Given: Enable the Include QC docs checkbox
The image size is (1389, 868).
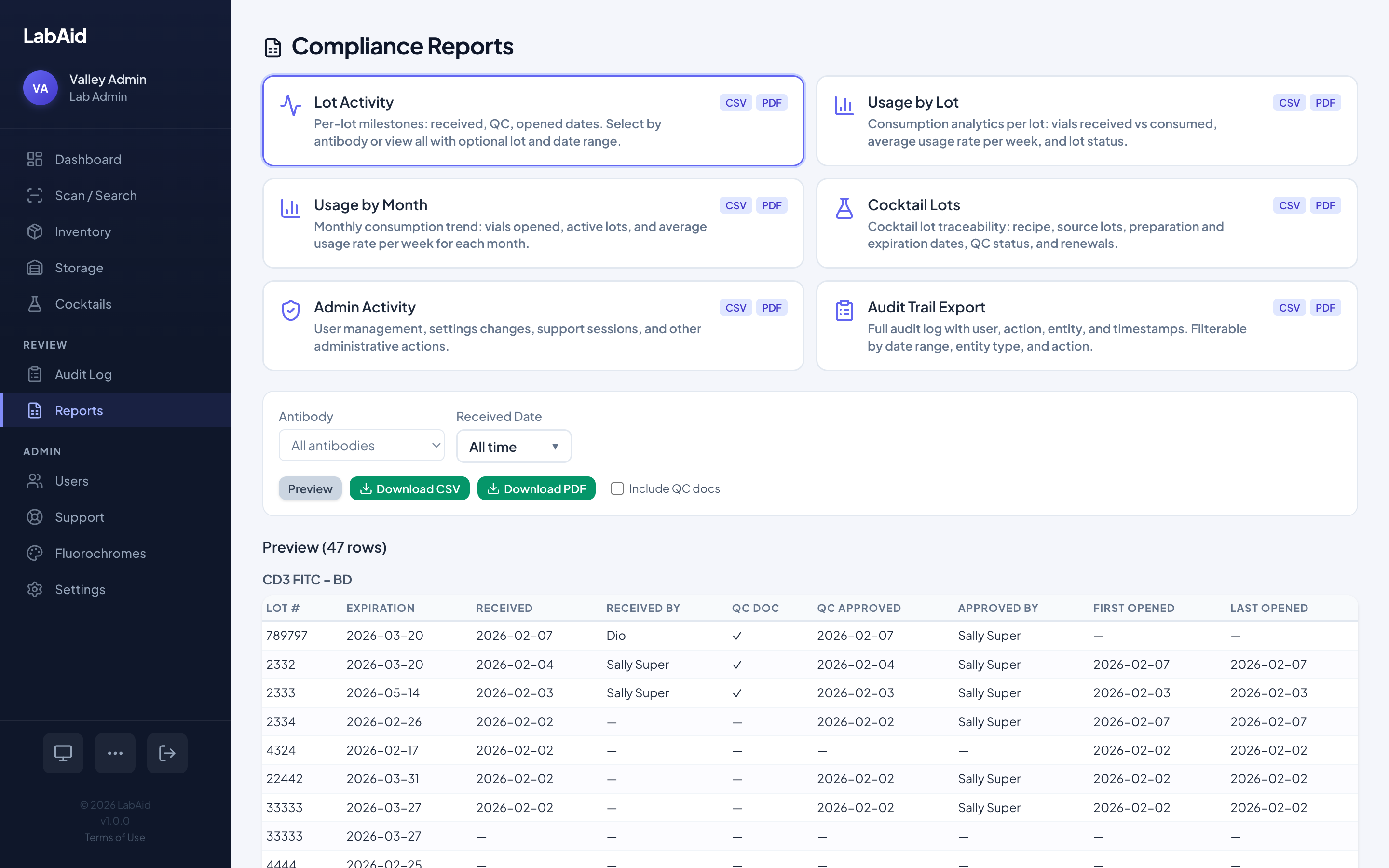Looking at the screenshot, I should (617, 488).
